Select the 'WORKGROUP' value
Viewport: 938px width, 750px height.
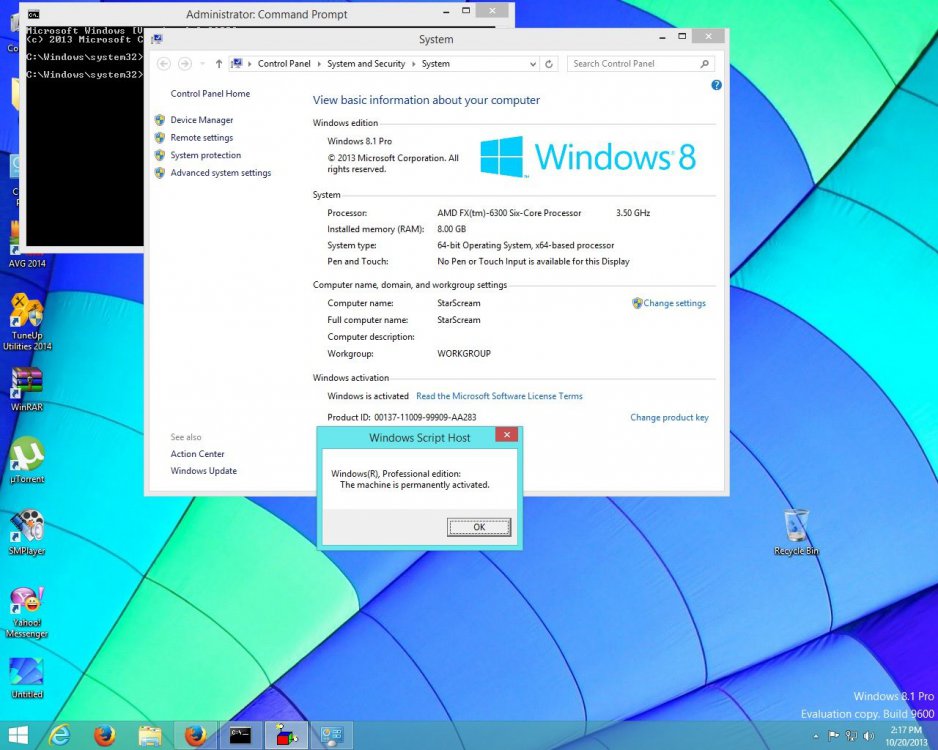click(x=464, y=353)
